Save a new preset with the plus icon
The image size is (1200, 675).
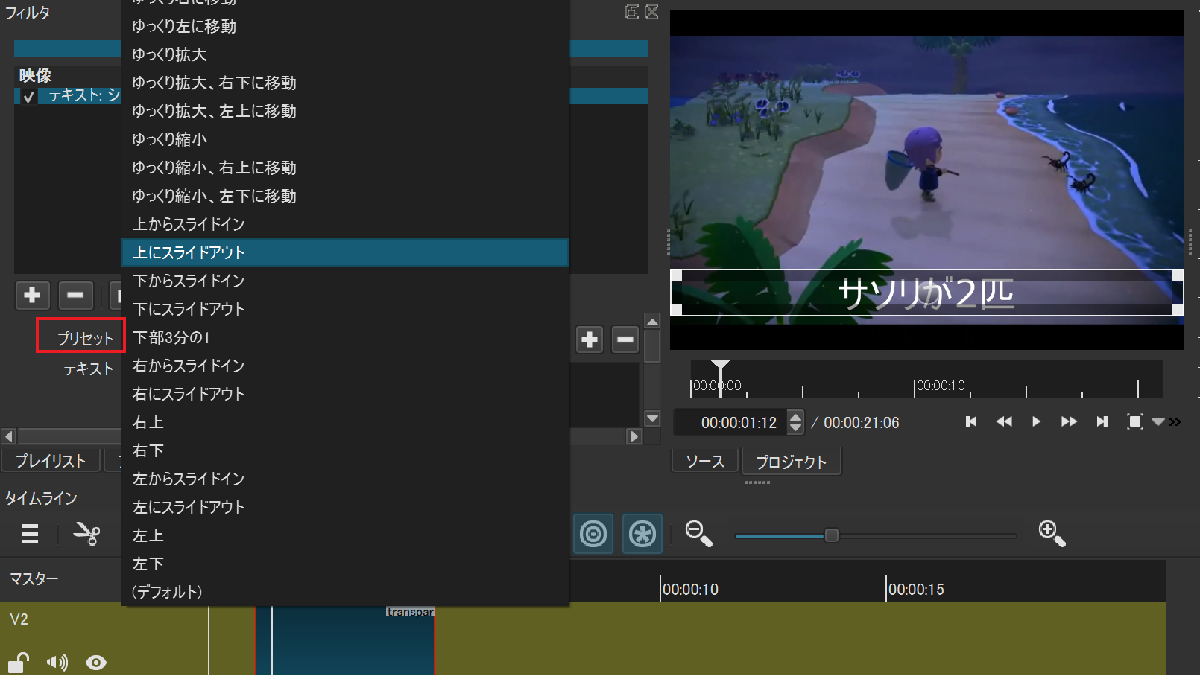[590, 340]
